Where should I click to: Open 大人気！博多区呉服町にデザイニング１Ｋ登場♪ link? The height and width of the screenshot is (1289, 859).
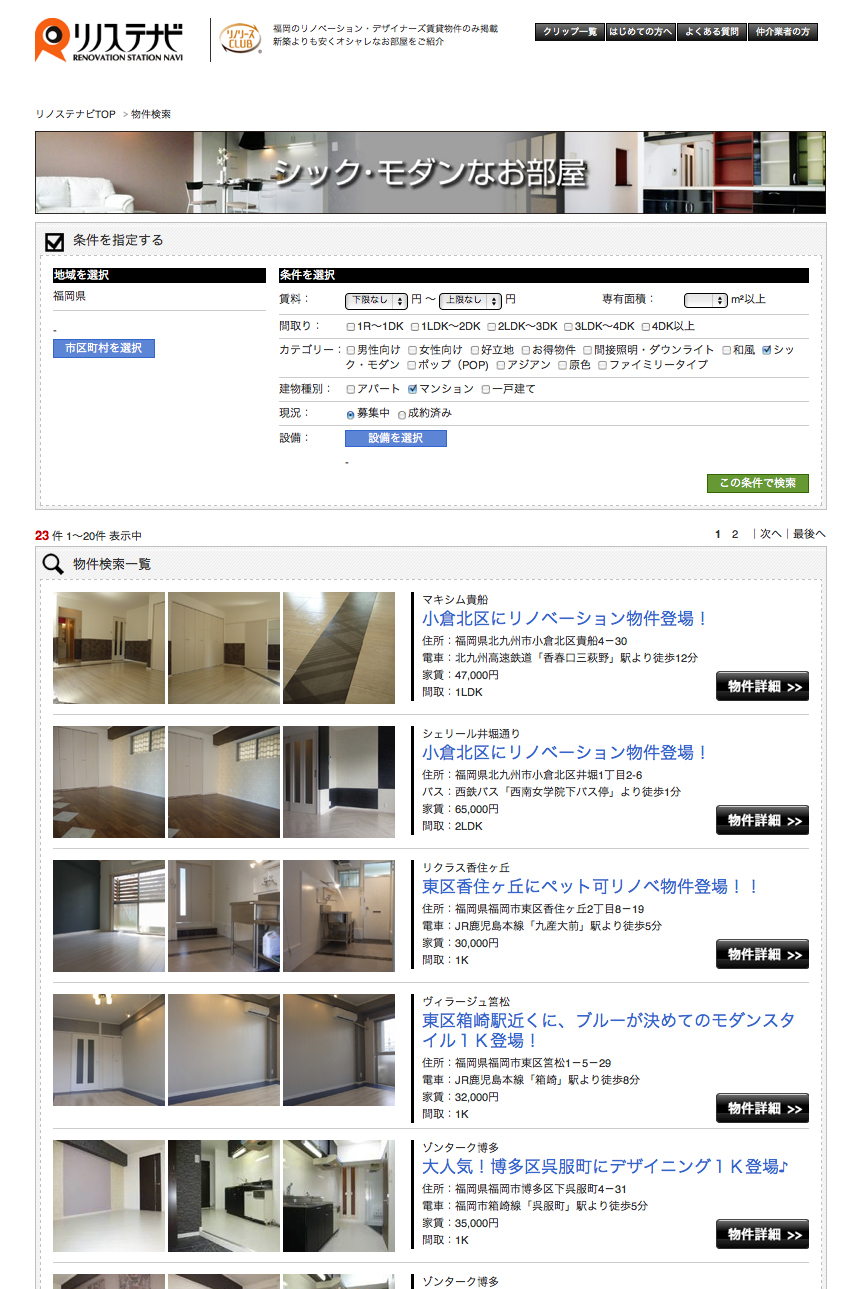coord(606,1167)
